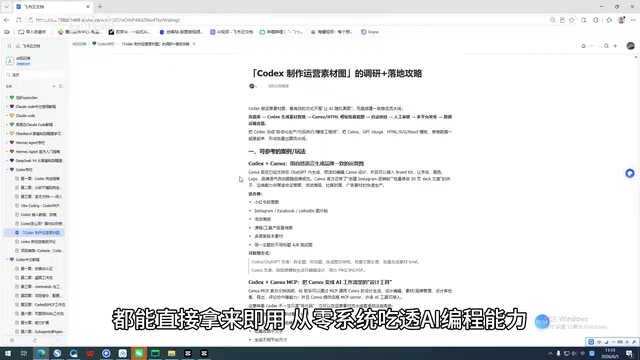Click the browser address bar URL
This screenshot has height=360, width=640.
(x=108, y=20)
